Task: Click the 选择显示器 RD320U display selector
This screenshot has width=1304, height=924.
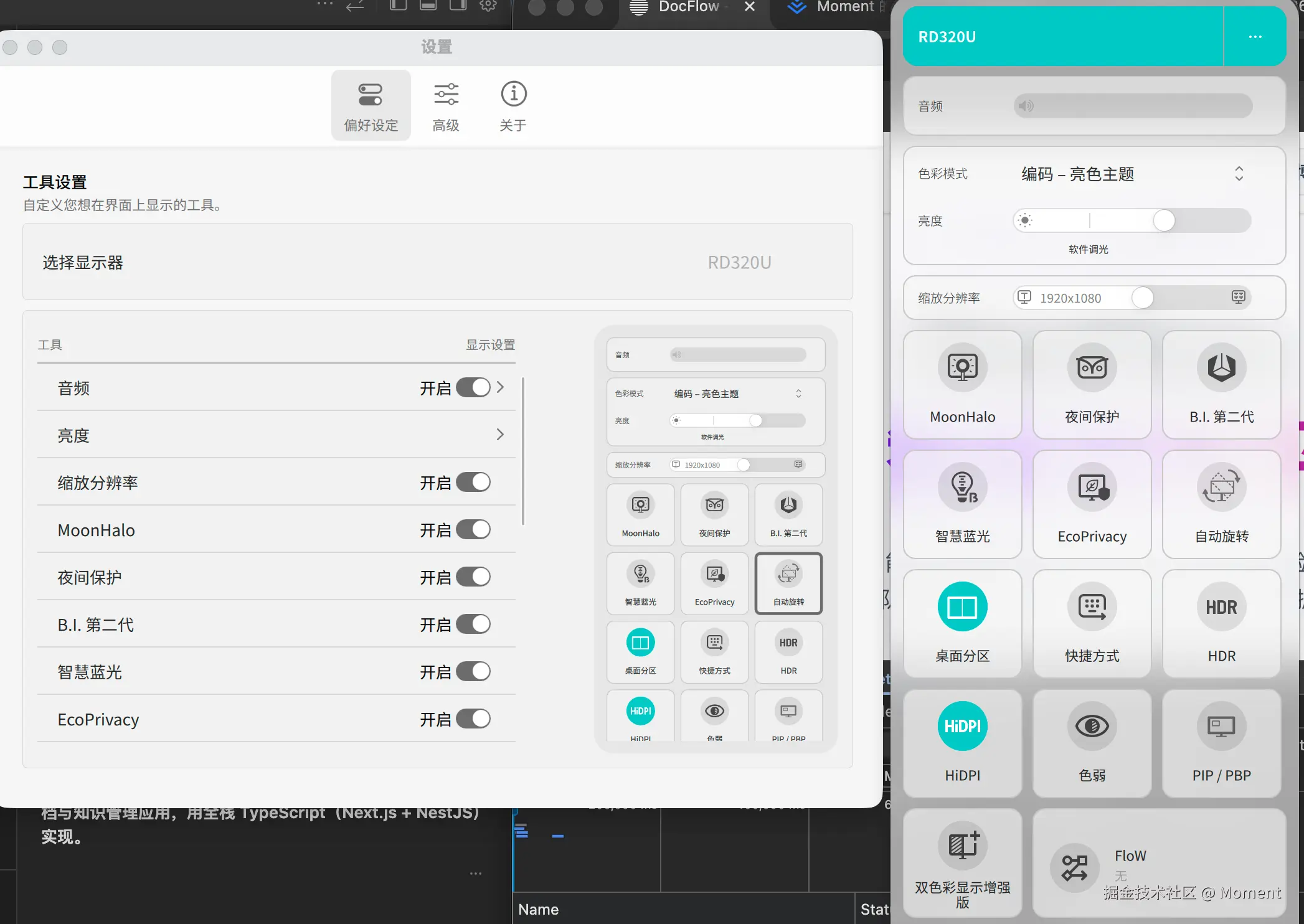Action: [x=739, y=263]
